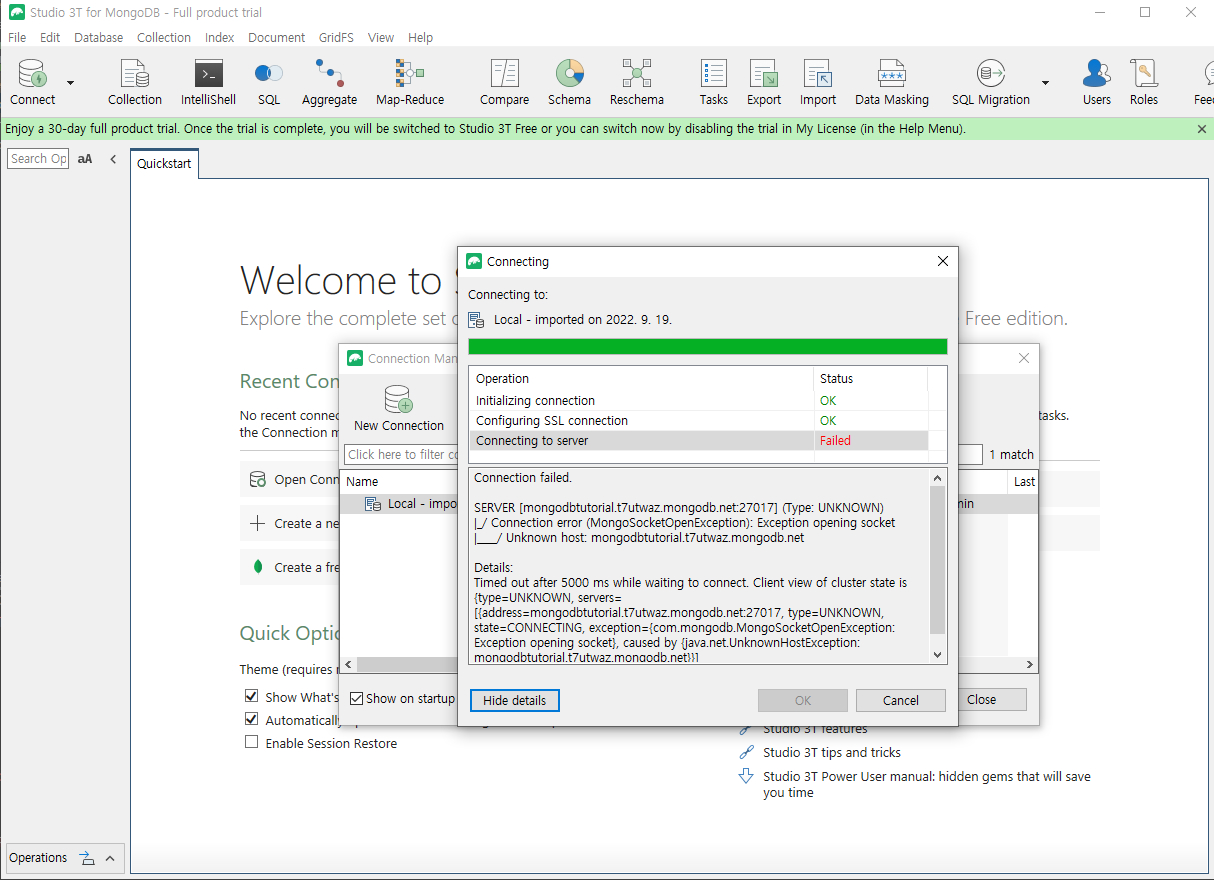Open the Database menu
1214x880 pixels.
(99, 37)
